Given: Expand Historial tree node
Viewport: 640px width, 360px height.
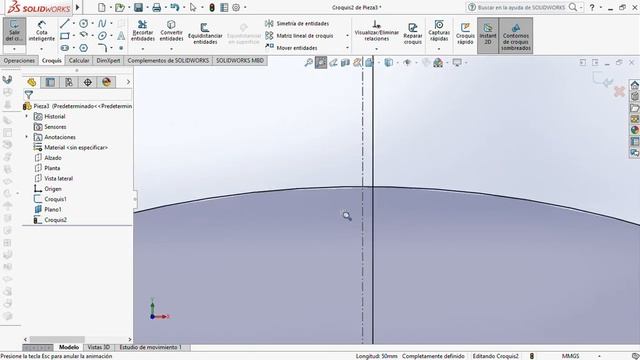Looking at the screenshot, I should pyautogui.click(x=27, y=116).
